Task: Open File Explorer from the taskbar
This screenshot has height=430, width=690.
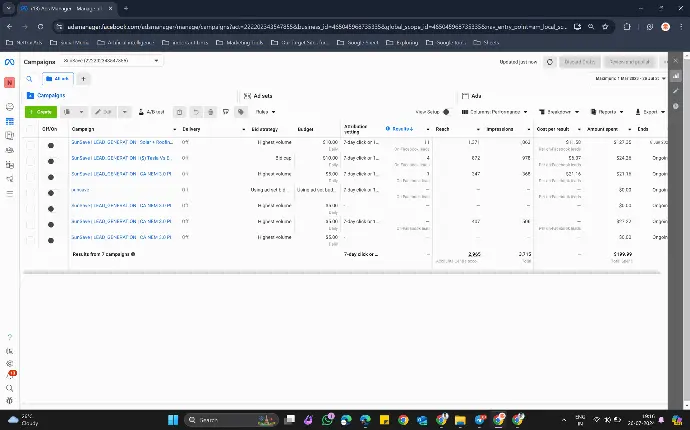Action: [460, 419]
